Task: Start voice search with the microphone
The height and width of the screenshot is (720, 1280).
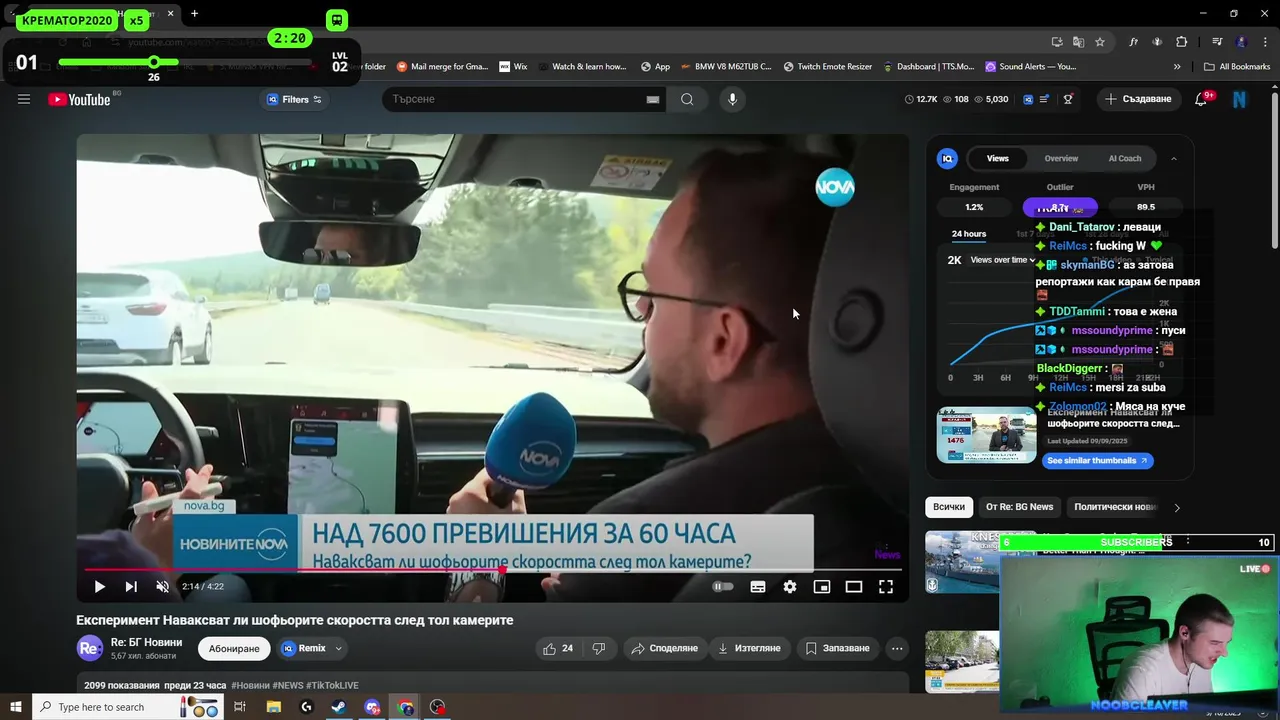Action: pos(732,99)
